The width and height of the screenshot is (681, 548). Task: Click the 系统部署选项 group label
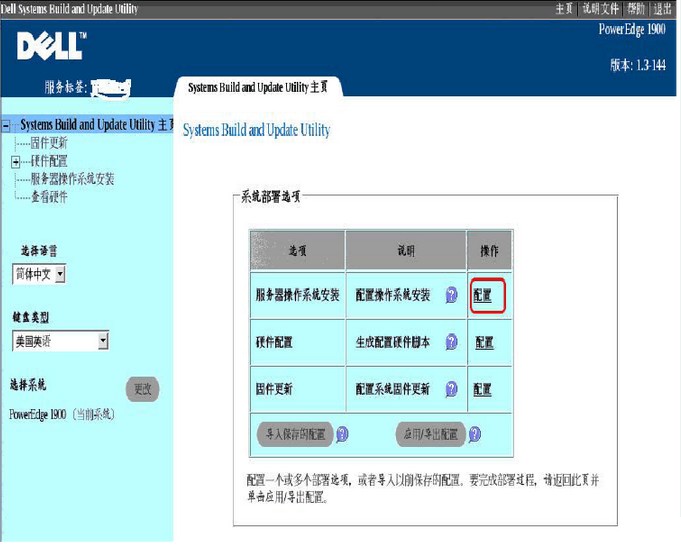coord(271,197)
